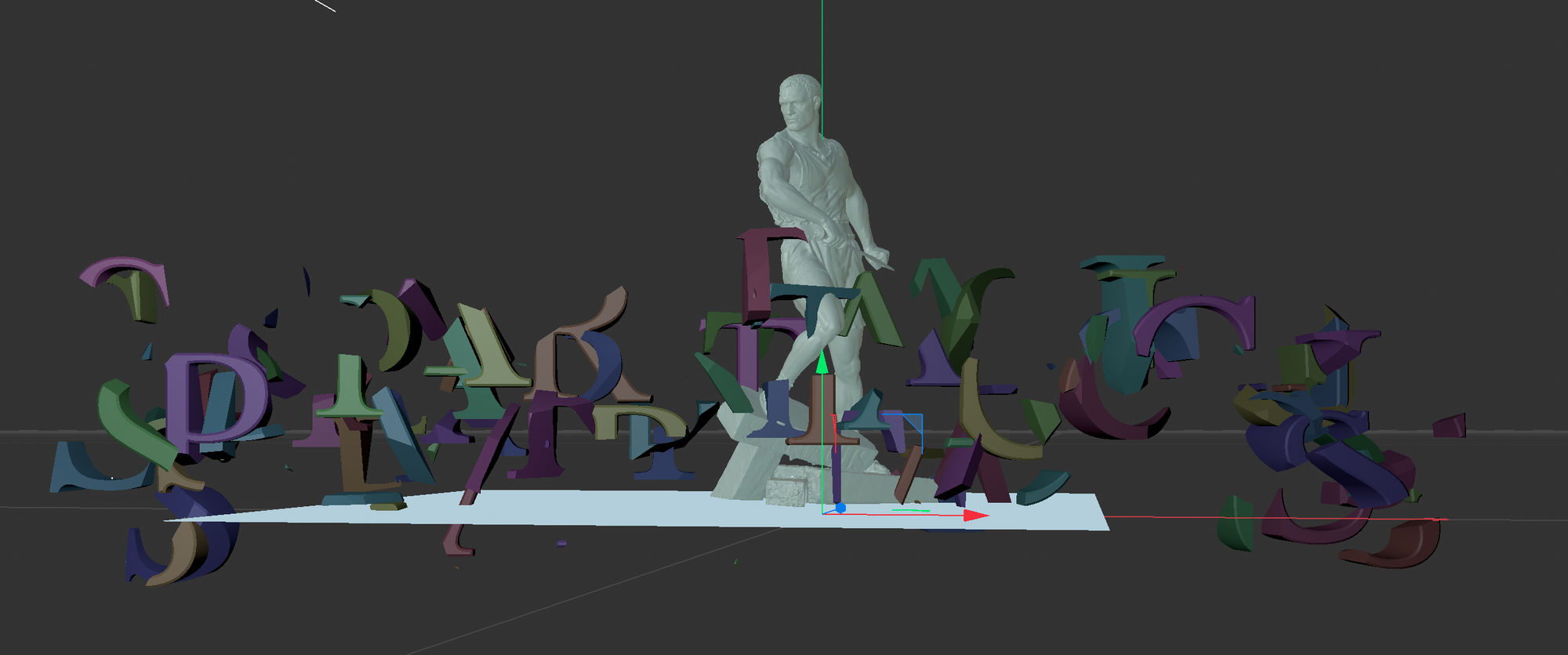Click the blue square plane handle
Image resolution: width=1568 pixels, height=655 pixels.
tap(909, 427)
